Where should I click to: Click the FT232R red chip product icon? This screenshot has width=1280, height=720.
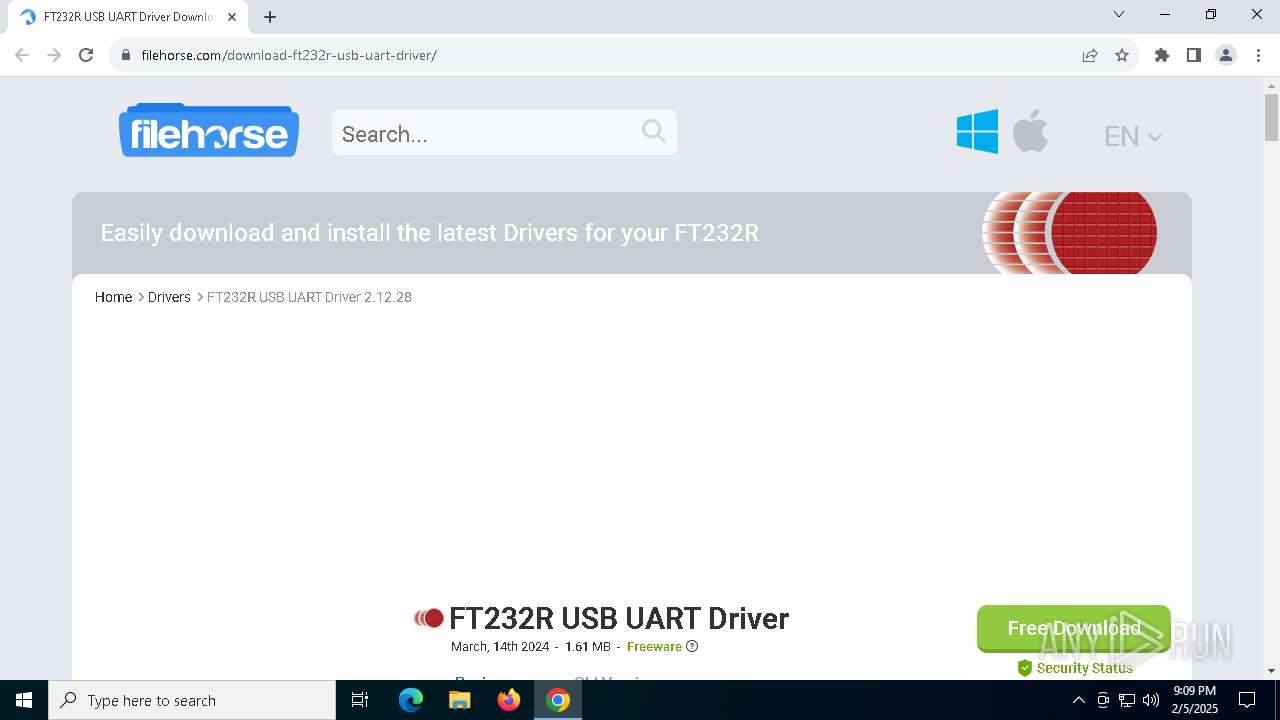coord(429,618)
